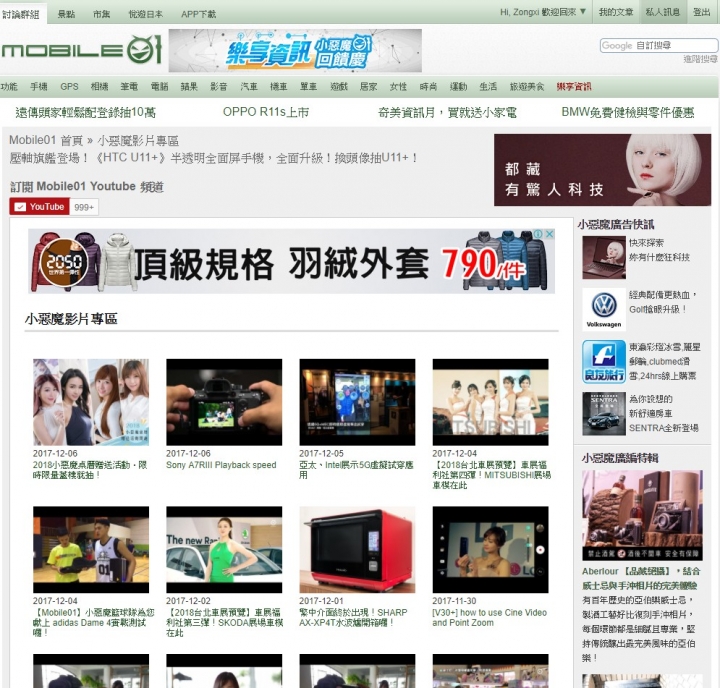Screen dimensions: 720x688
Task: Go to Mobile01 首頁 breadcrumb
Action: pyautogui.click(x=46, y=140)
